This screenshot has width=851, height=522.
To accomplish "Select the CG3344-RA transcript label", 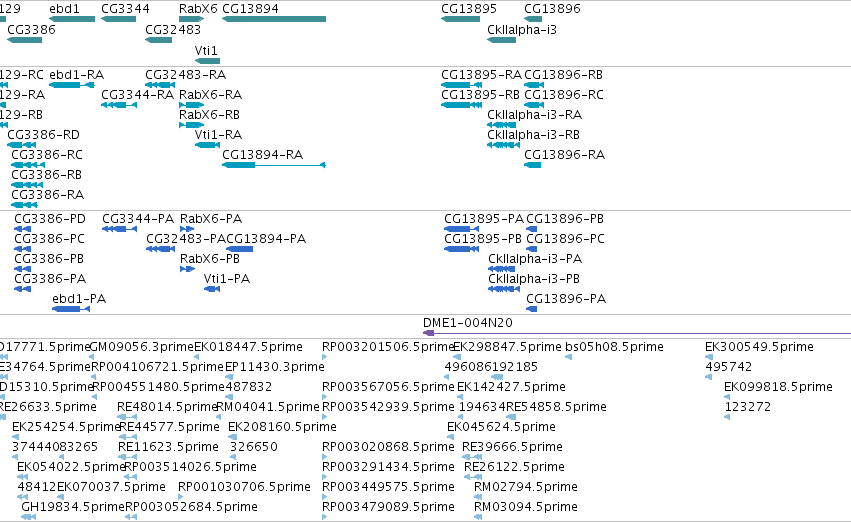I will click(138, 94).
